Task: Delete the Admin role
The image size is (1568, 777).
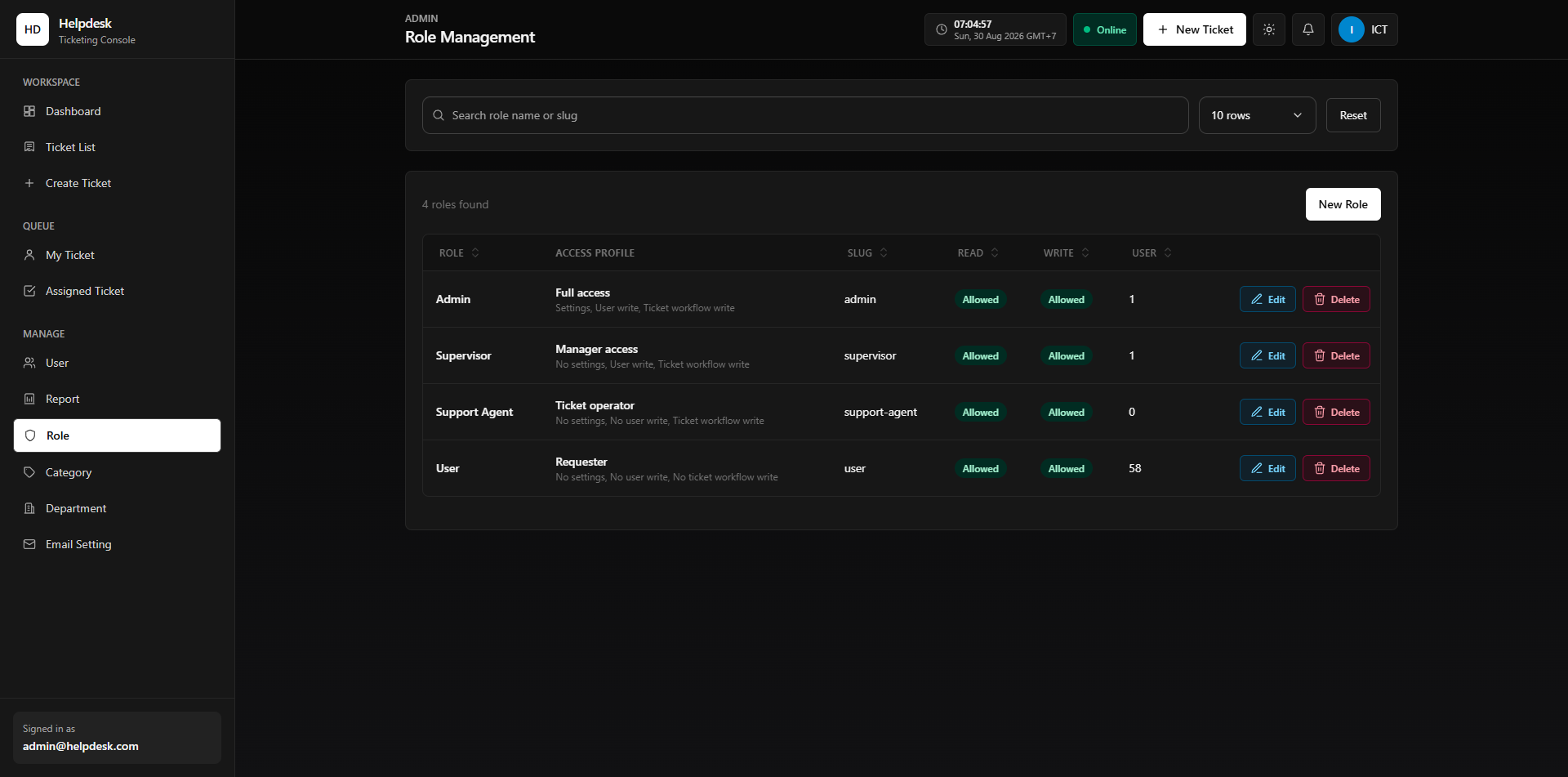Action: coord(1336,299)
